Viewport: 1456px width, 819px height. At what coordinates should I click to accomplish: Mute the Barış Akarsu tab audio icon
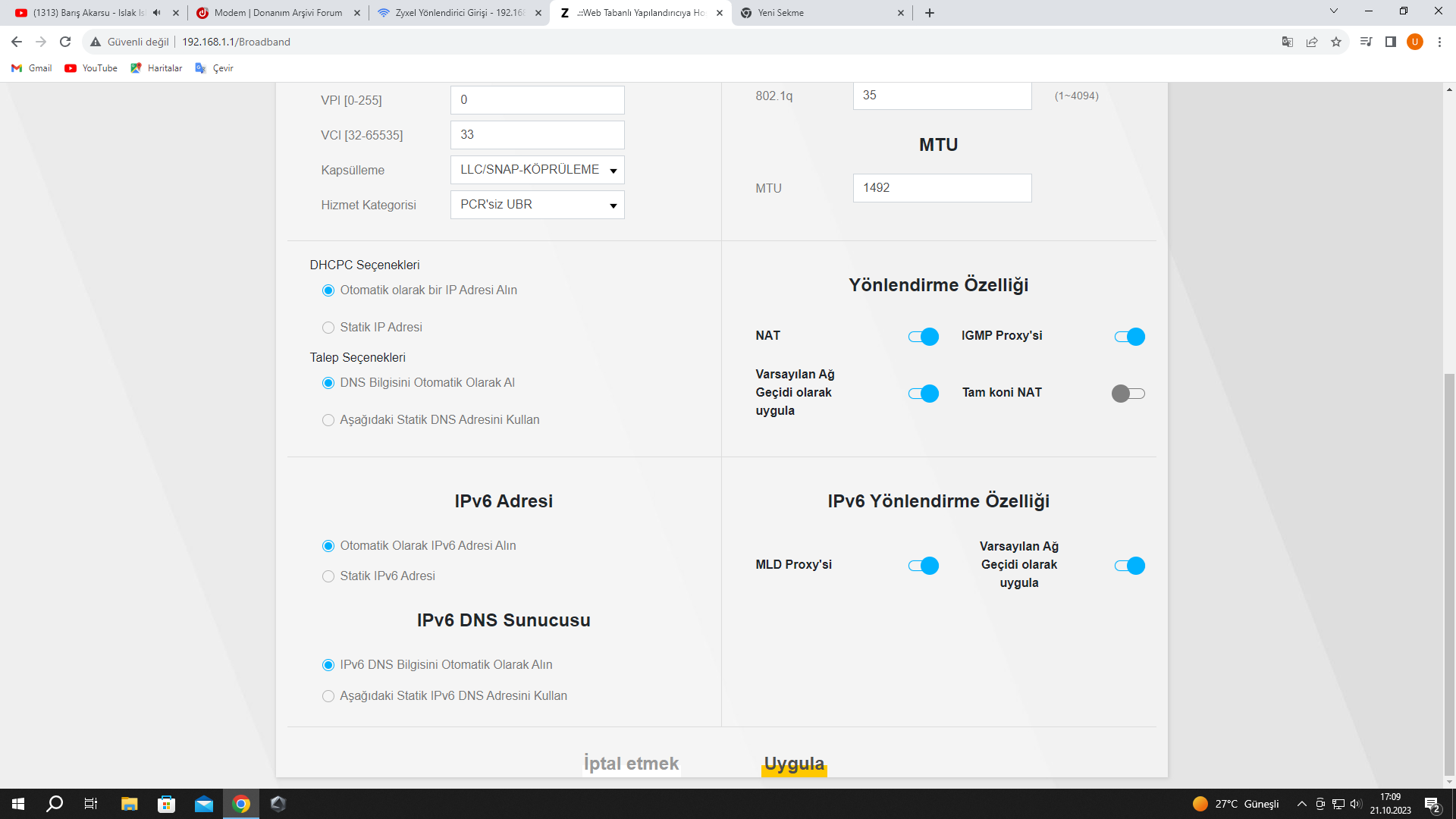pyautogui.click(x=156, y=13)
